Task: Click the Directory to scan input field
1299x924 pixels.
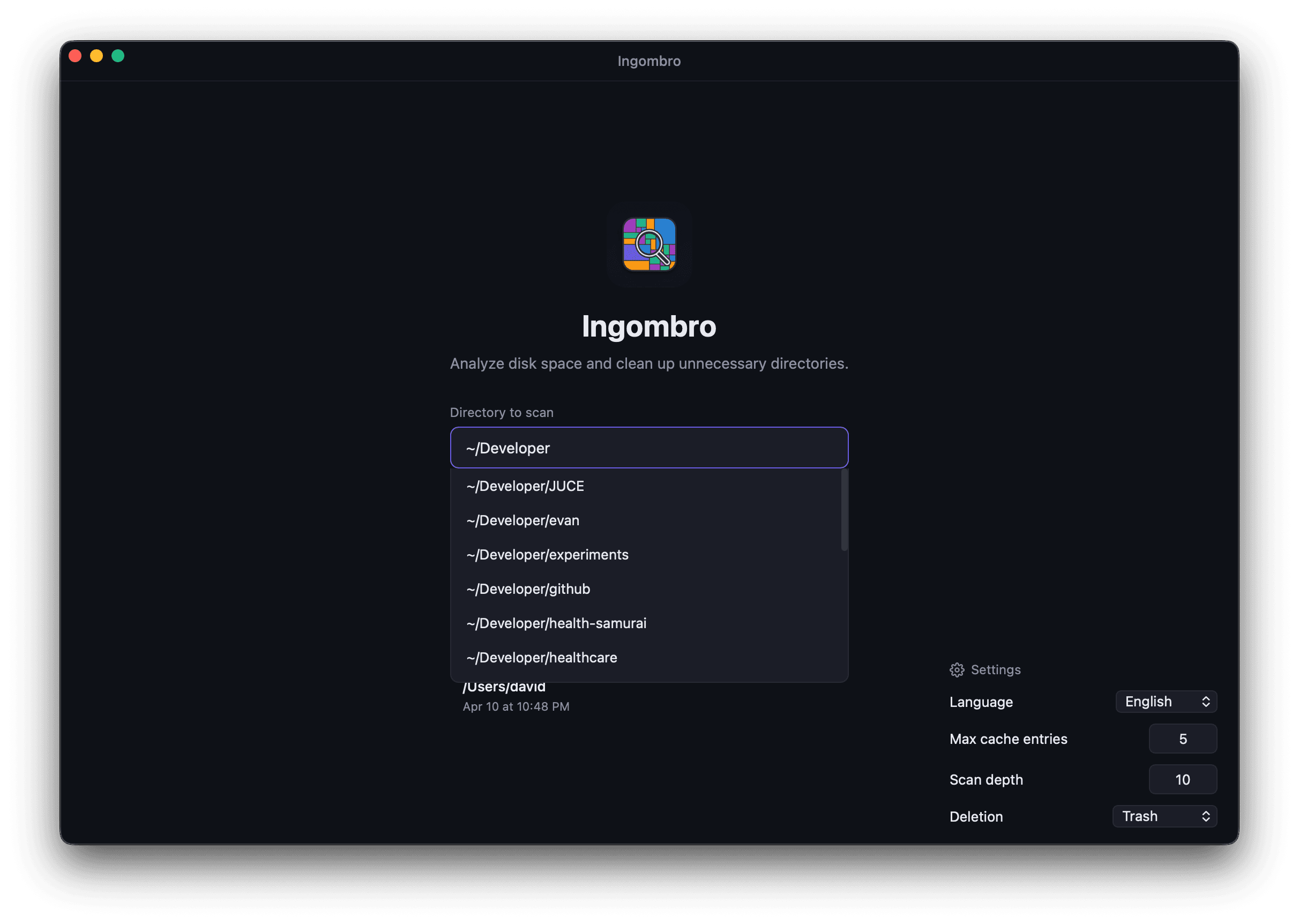Action: point(649,448)
